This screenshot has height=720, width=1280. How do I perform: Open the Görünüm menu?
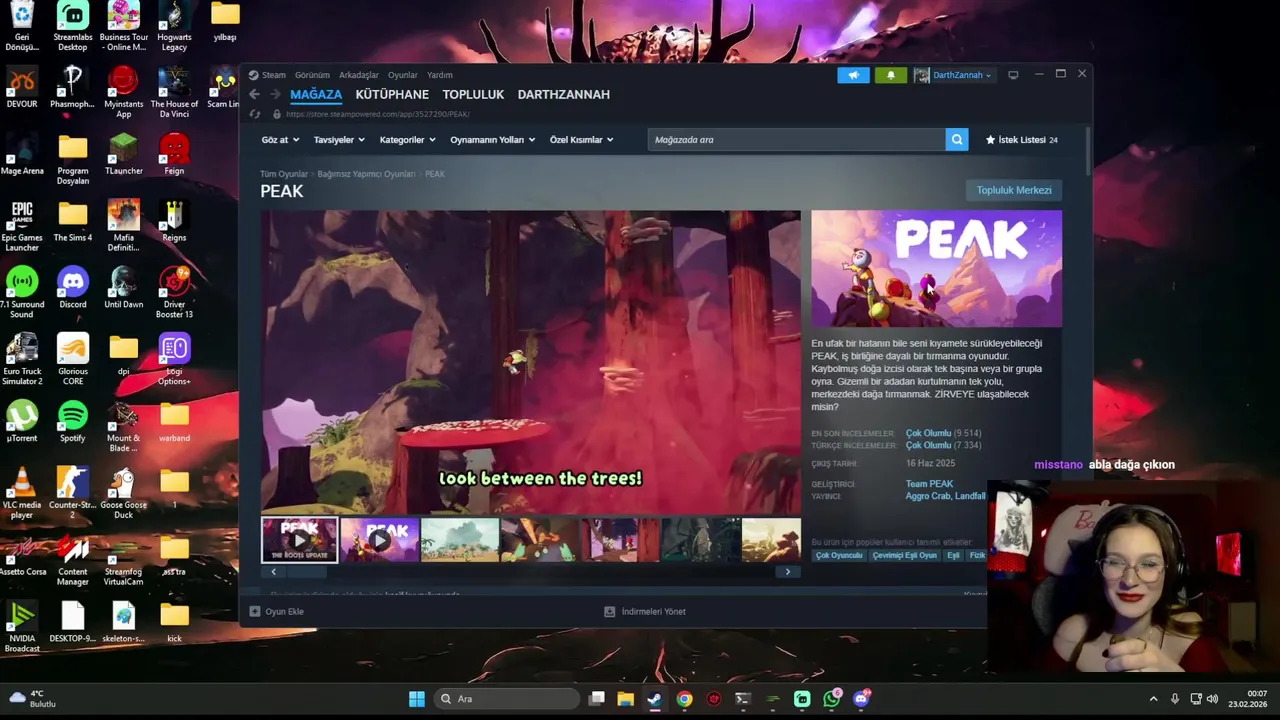[312, 75]
